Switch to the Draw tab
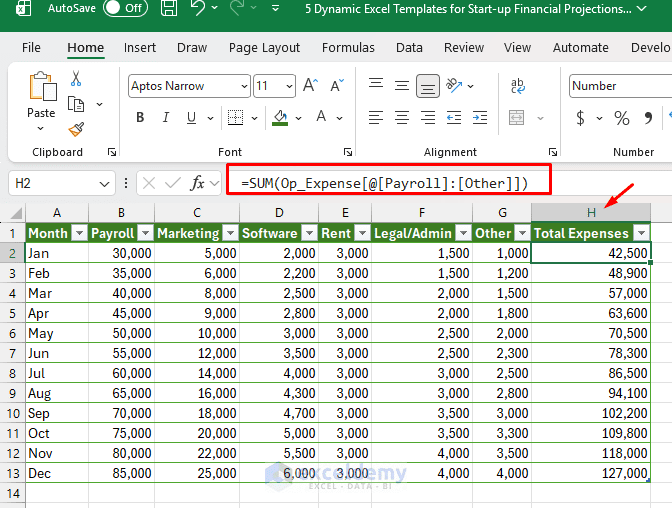 192,48
